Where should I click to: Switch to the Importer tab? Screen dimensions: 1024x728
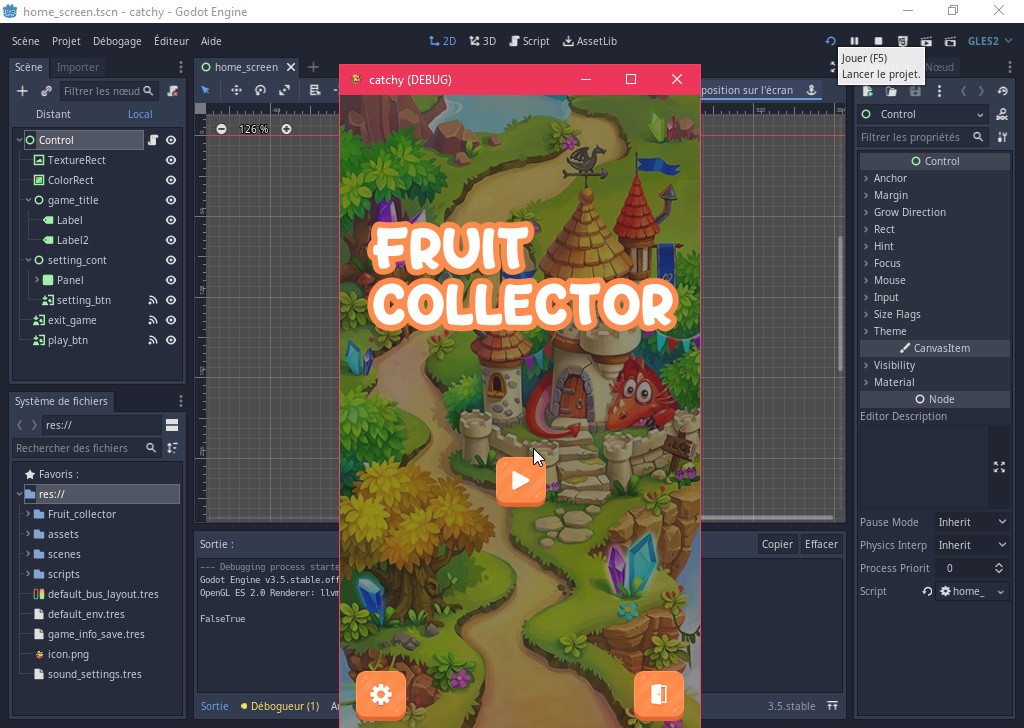(x=77, y=68)
